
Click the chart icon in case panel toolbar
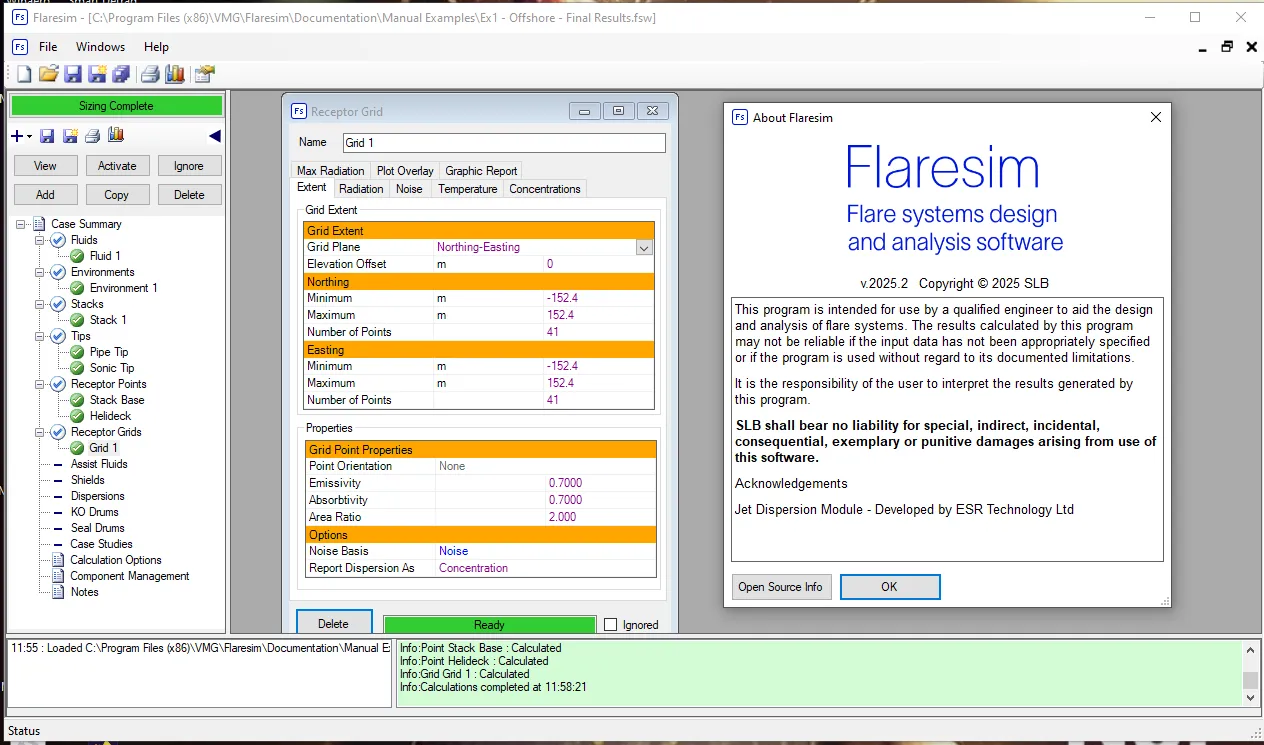click(115, 136)
